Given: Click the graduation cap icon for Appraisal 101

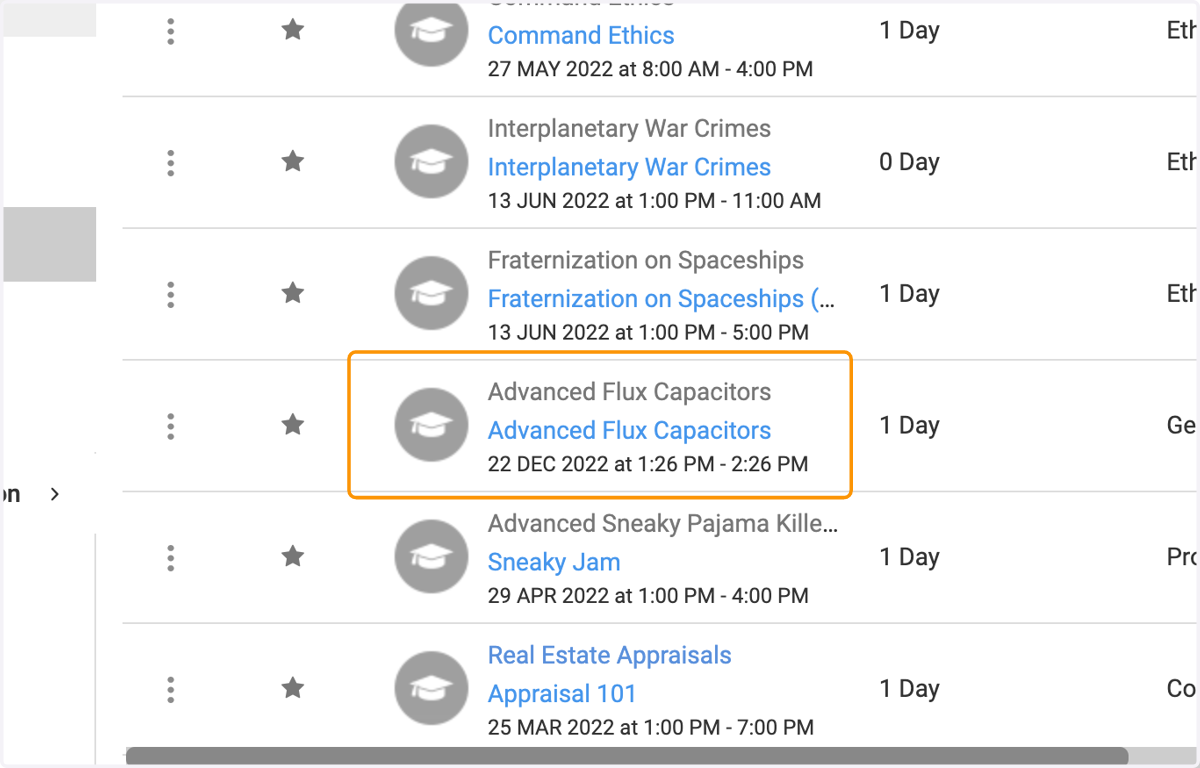Looking at the screenshot, I should (x=430, y=689).
